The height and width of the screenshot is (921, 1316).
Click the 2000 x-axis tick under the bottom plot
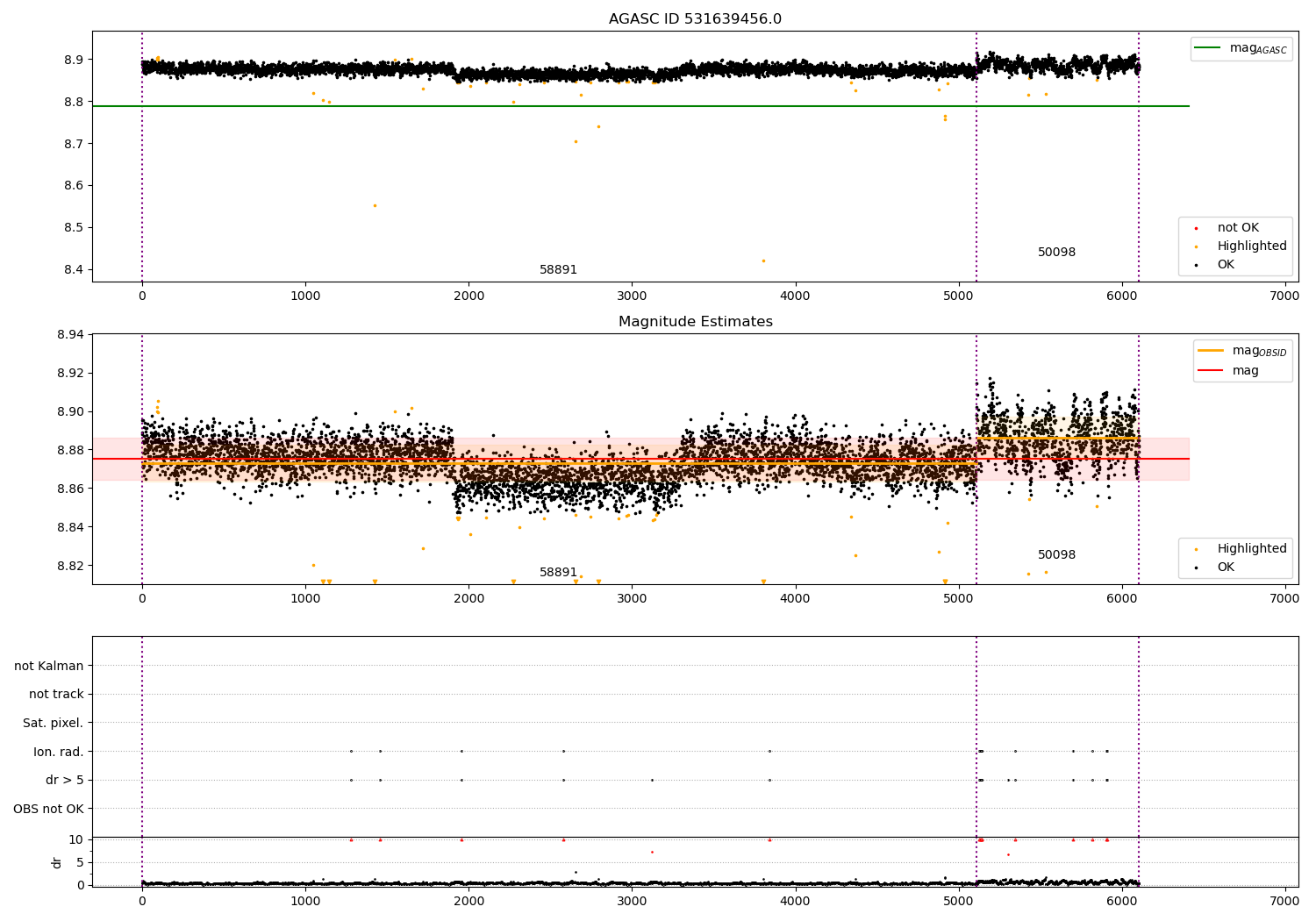point(468,901)
